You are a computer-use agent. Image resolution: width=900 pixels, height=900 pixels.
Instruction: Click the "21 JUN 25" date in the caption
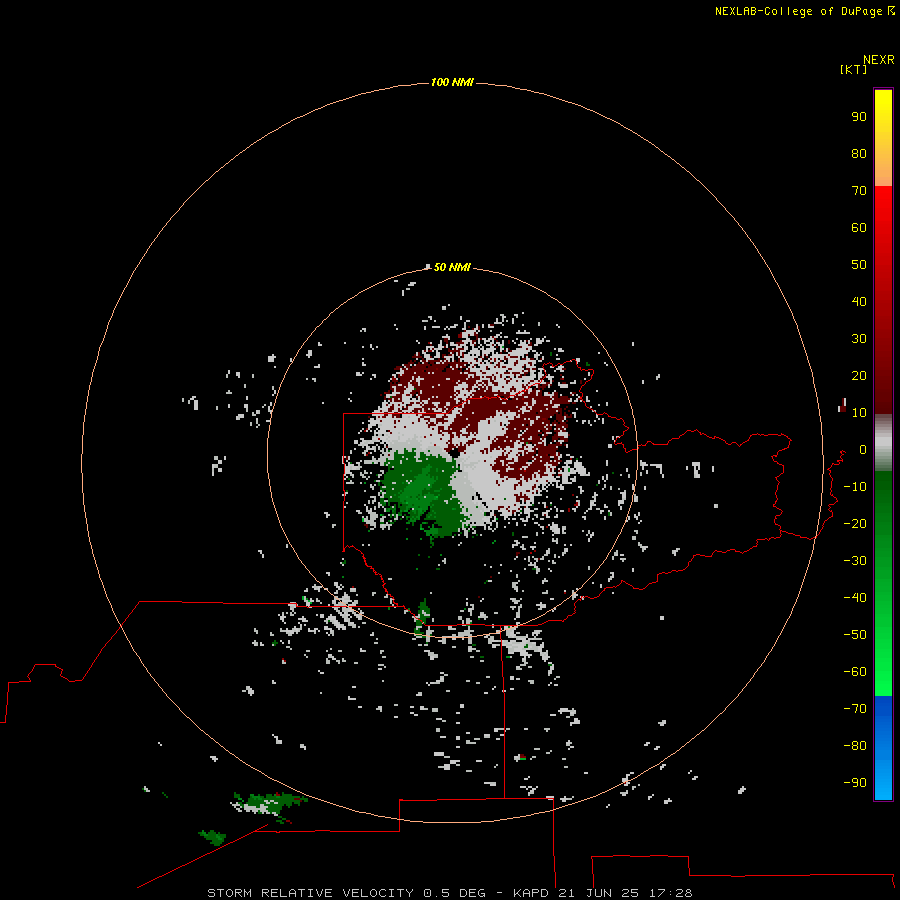coord(599,893)
